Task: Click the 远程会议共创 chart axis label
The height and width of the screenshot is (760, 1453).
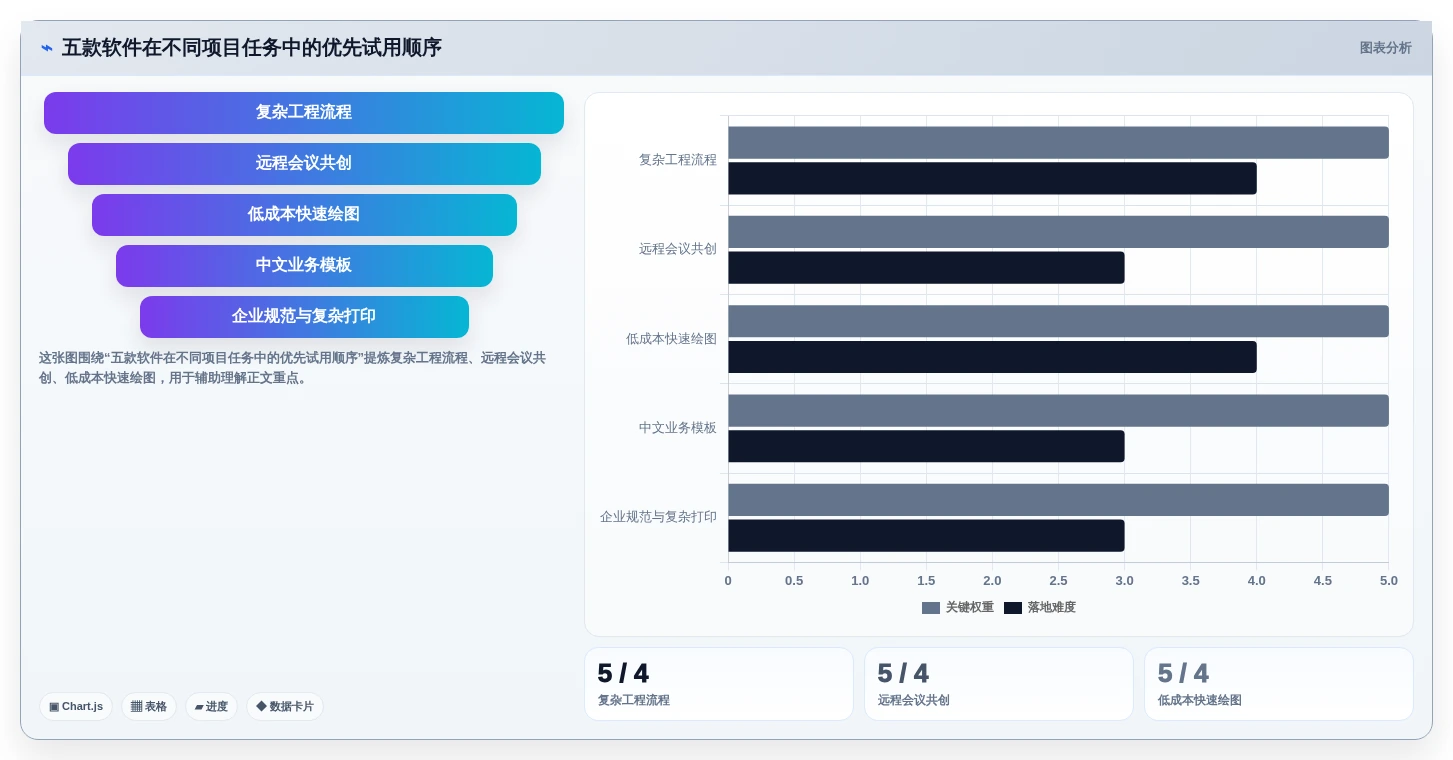Action: click(678, 249)
